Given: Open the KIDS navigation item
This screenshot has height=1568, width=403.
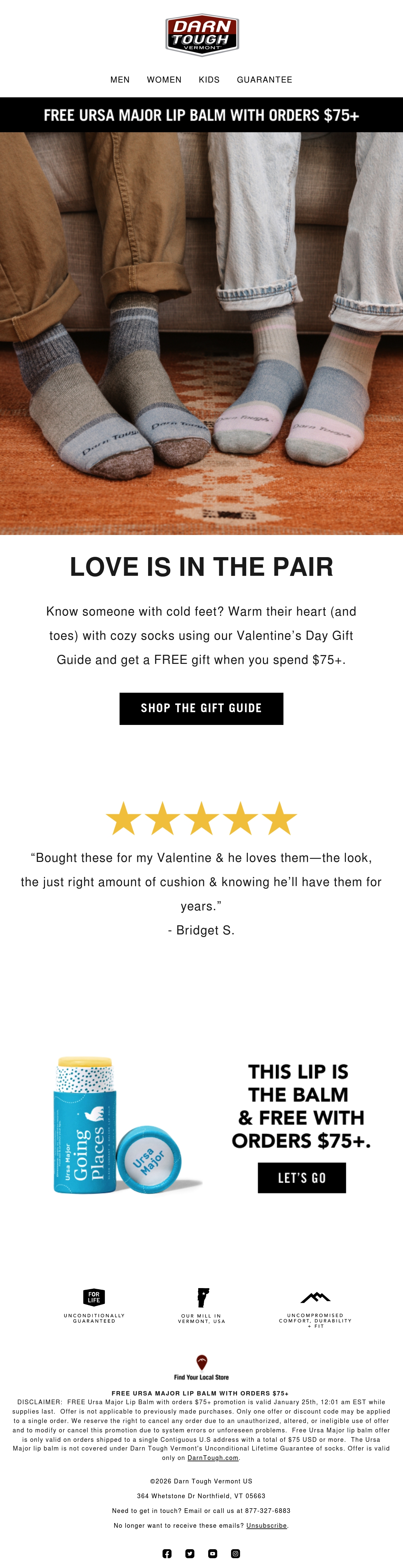Looking at the screenshot, I should point(209,80).
